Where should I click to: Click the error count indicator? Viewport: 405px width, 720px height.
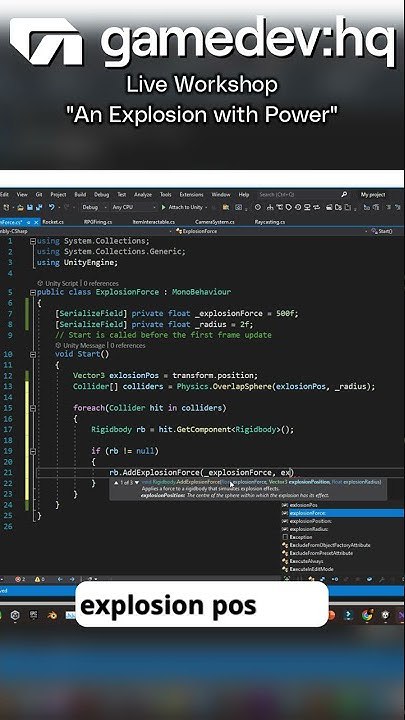[x=21, y=579]
